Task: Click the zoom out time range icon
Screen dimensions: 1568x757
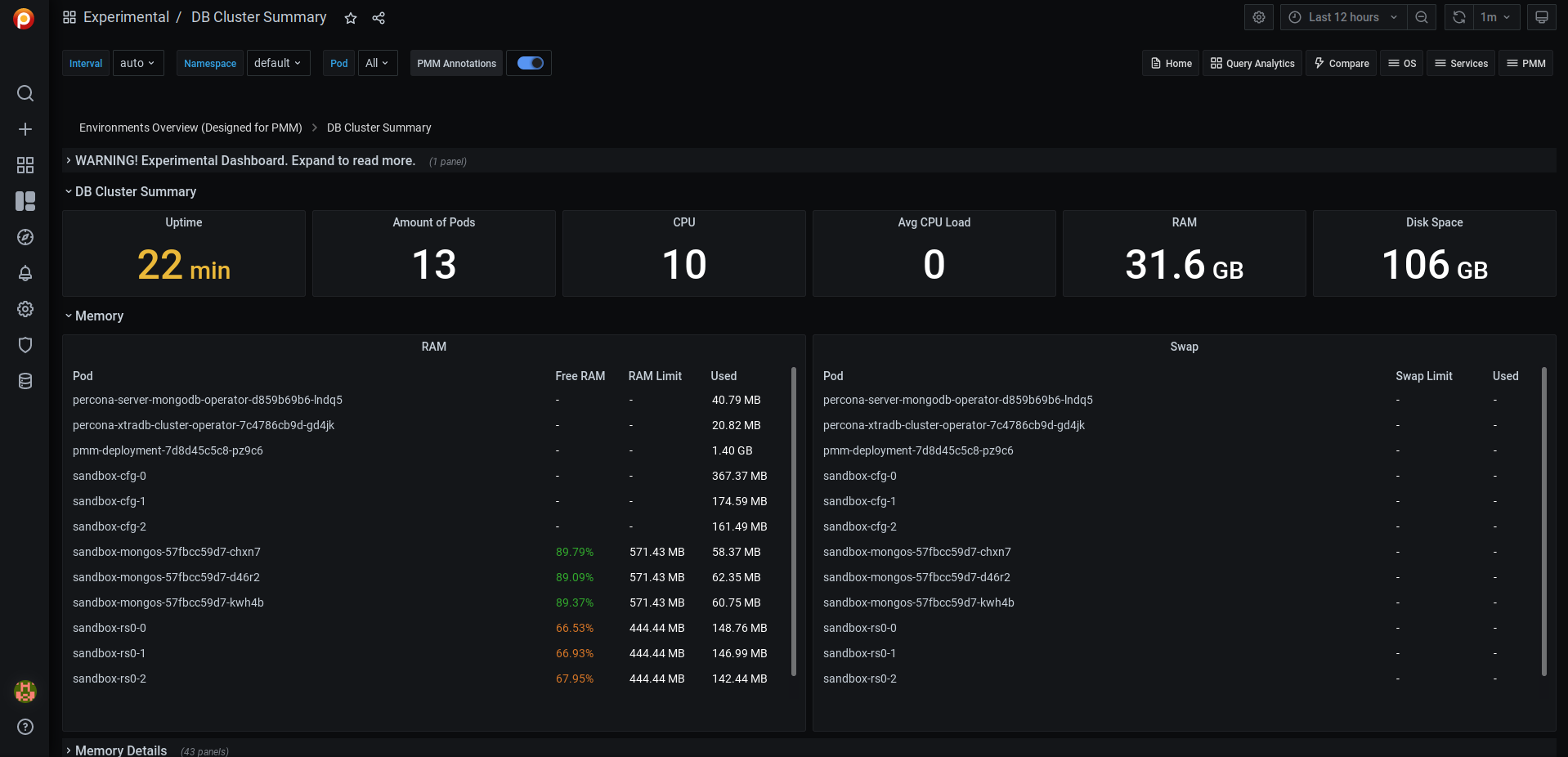Action: click(x=1422, y=17)
